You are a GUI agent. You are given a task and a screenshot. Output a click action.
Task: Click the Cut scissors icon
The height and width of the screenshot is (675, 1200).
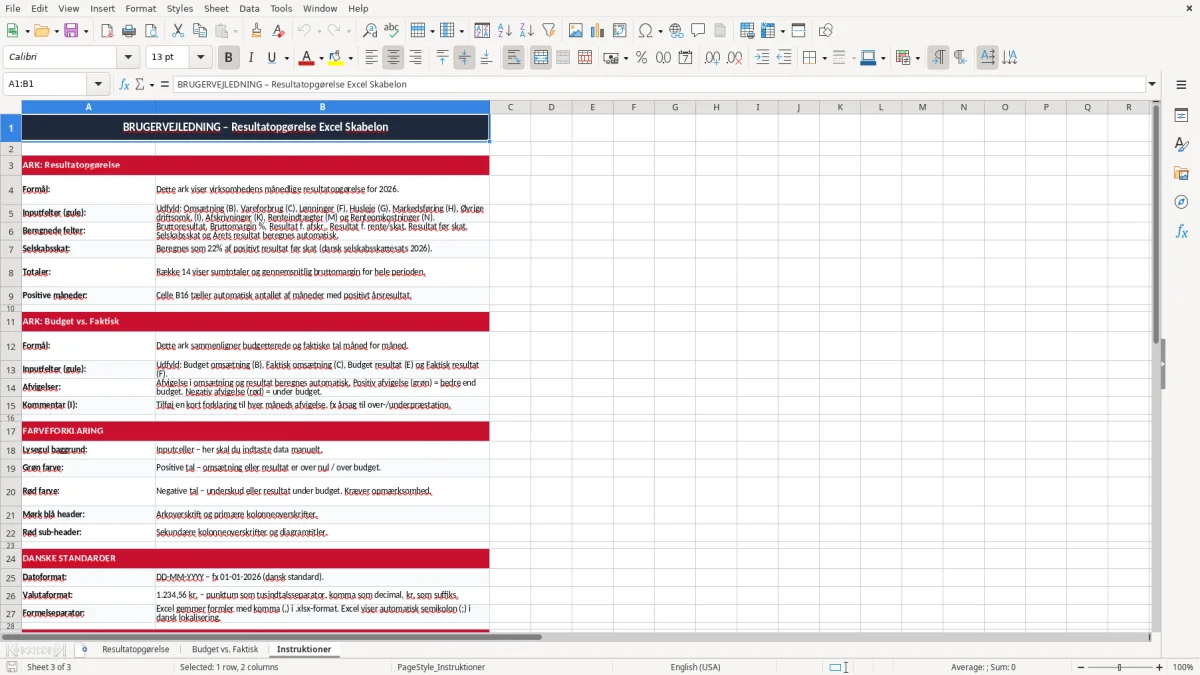pos(178,31)
